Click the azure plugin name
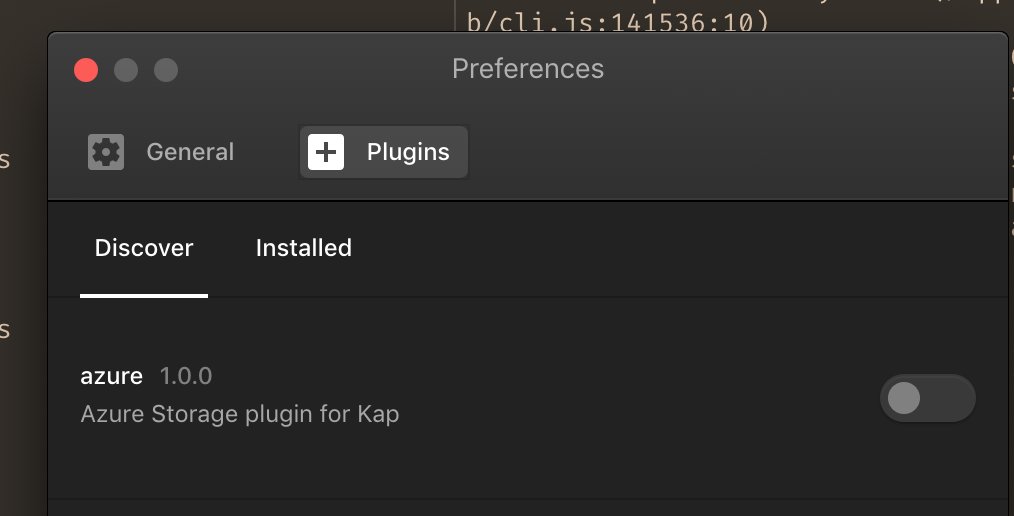The image size is (1014, 516). (112, 376)
